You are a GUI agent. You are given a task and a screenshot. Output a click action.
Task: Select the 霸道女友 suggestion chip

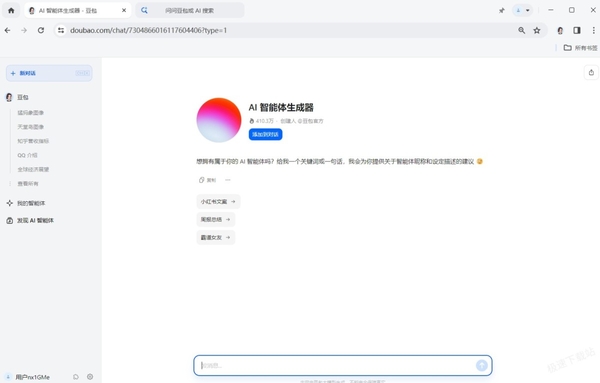[216, 237]
